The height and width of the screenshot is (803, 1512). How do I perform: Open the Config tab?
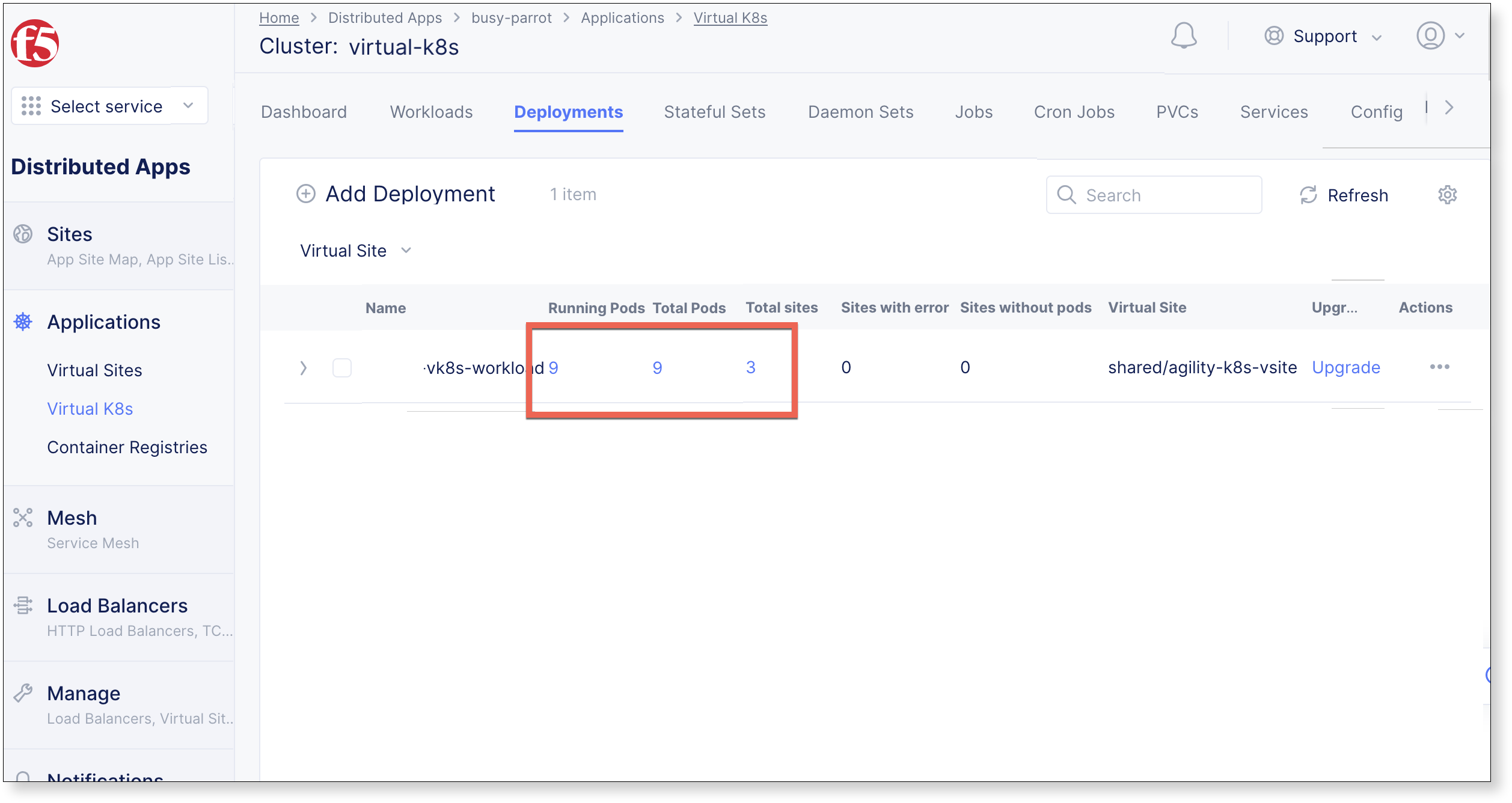[1377, 112]
